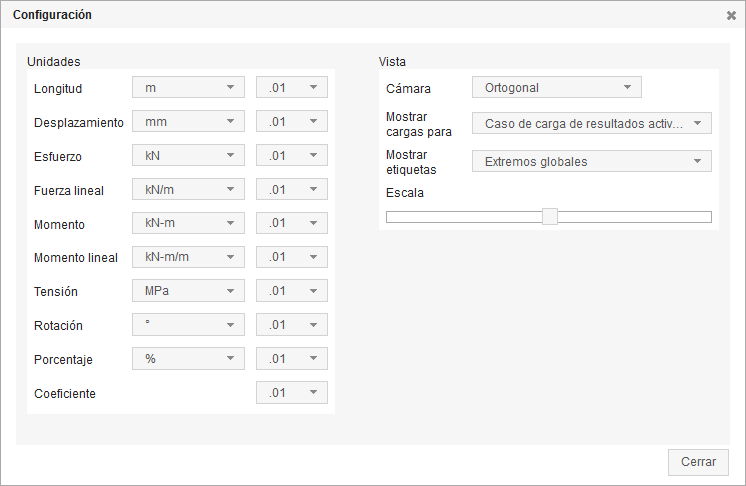Open the Momento precision dropdown

pos(292,224)
